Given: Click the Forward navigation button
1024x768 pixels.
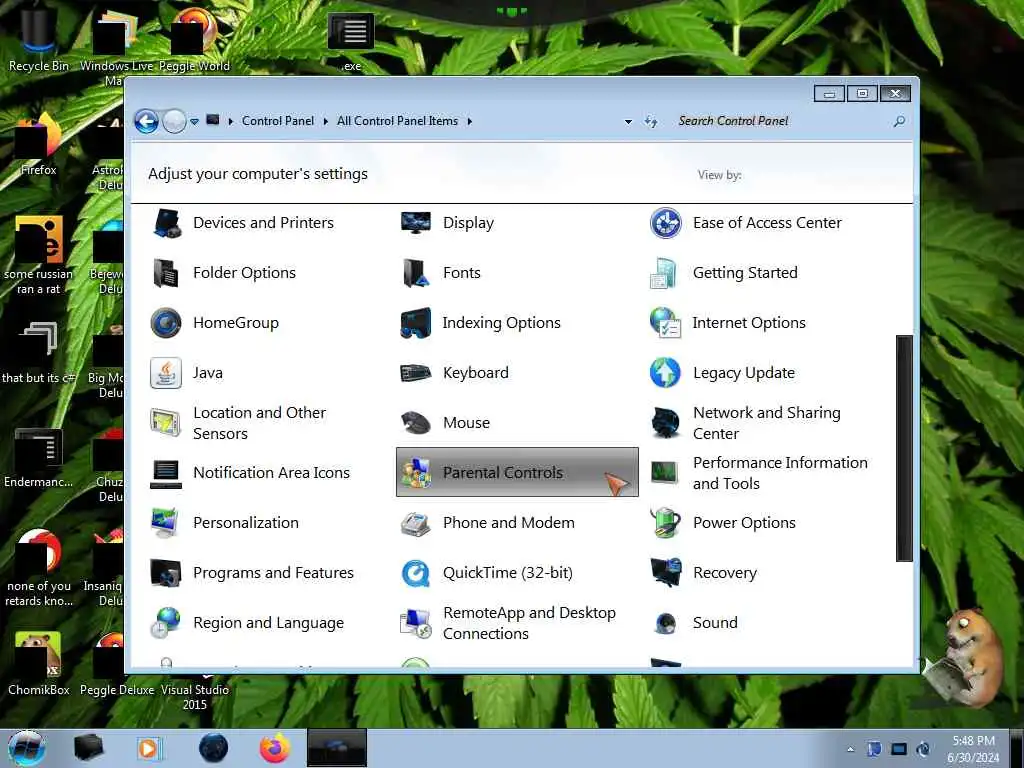Looking at the screenshot, I should pyautogui.click(x=174, y=121).
